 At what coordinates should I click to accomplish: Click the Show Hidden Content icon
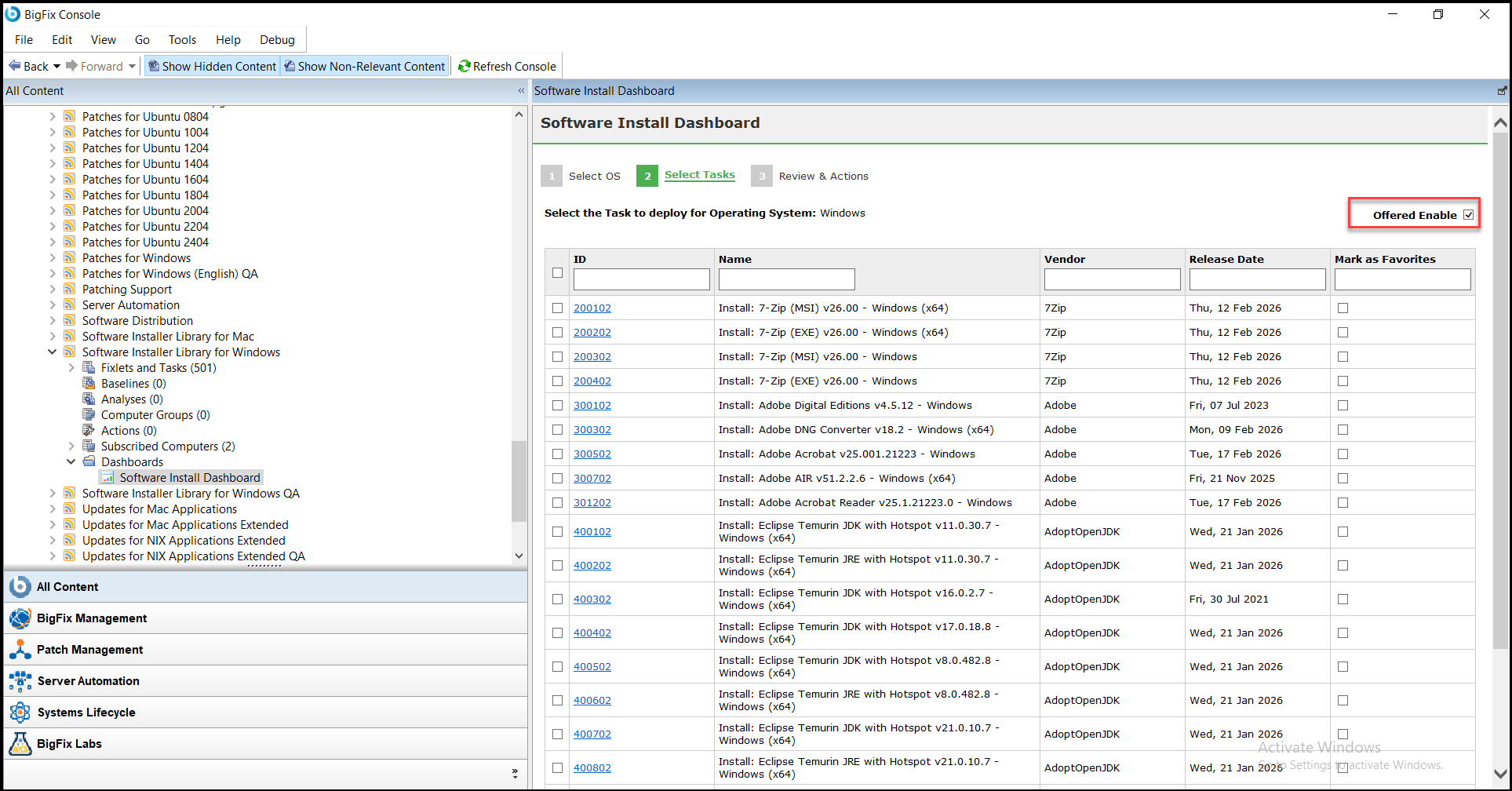pyautogui.click(x=154, y=67)
